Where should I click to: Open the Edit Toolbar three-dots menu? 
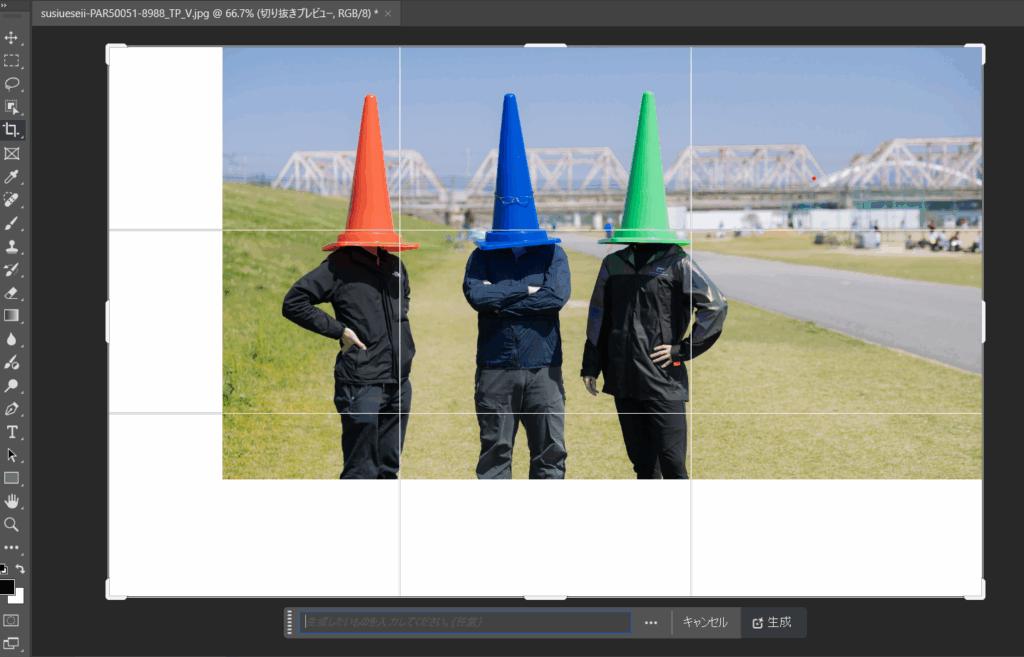point(12,548)
